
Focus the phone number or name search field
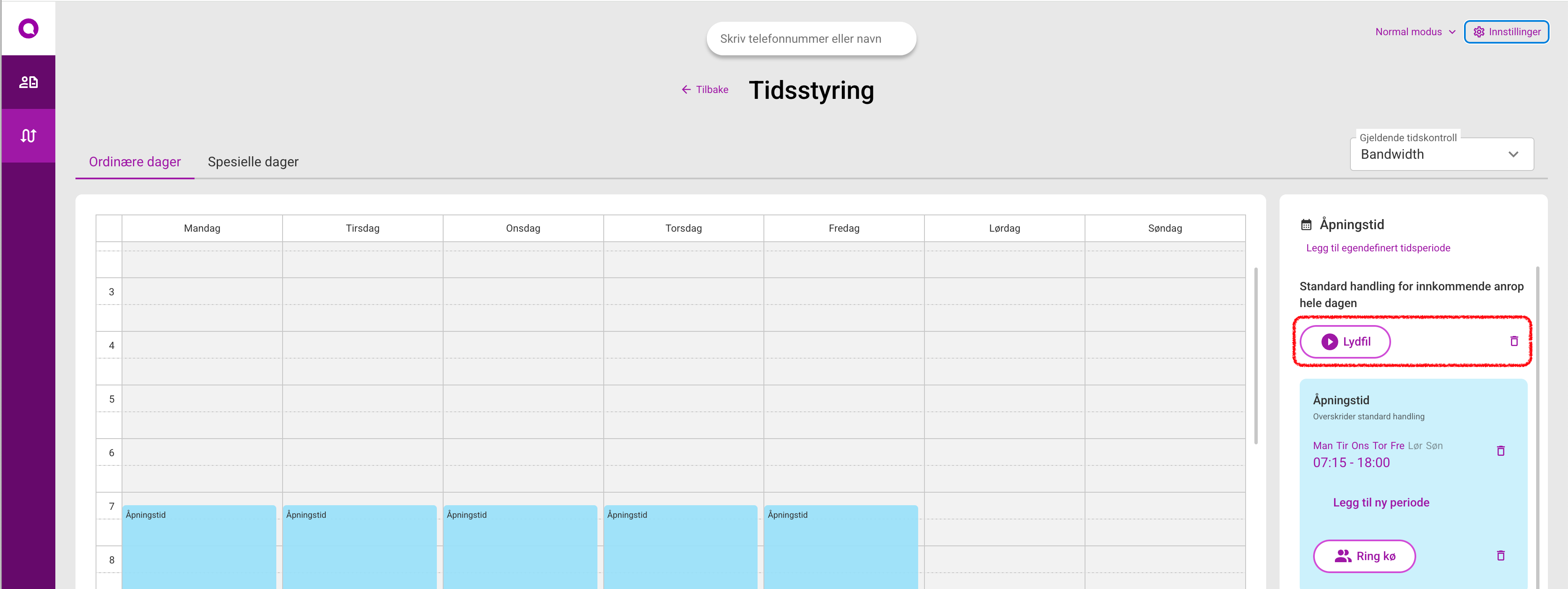pyautogui.click(x=811, y=39)
